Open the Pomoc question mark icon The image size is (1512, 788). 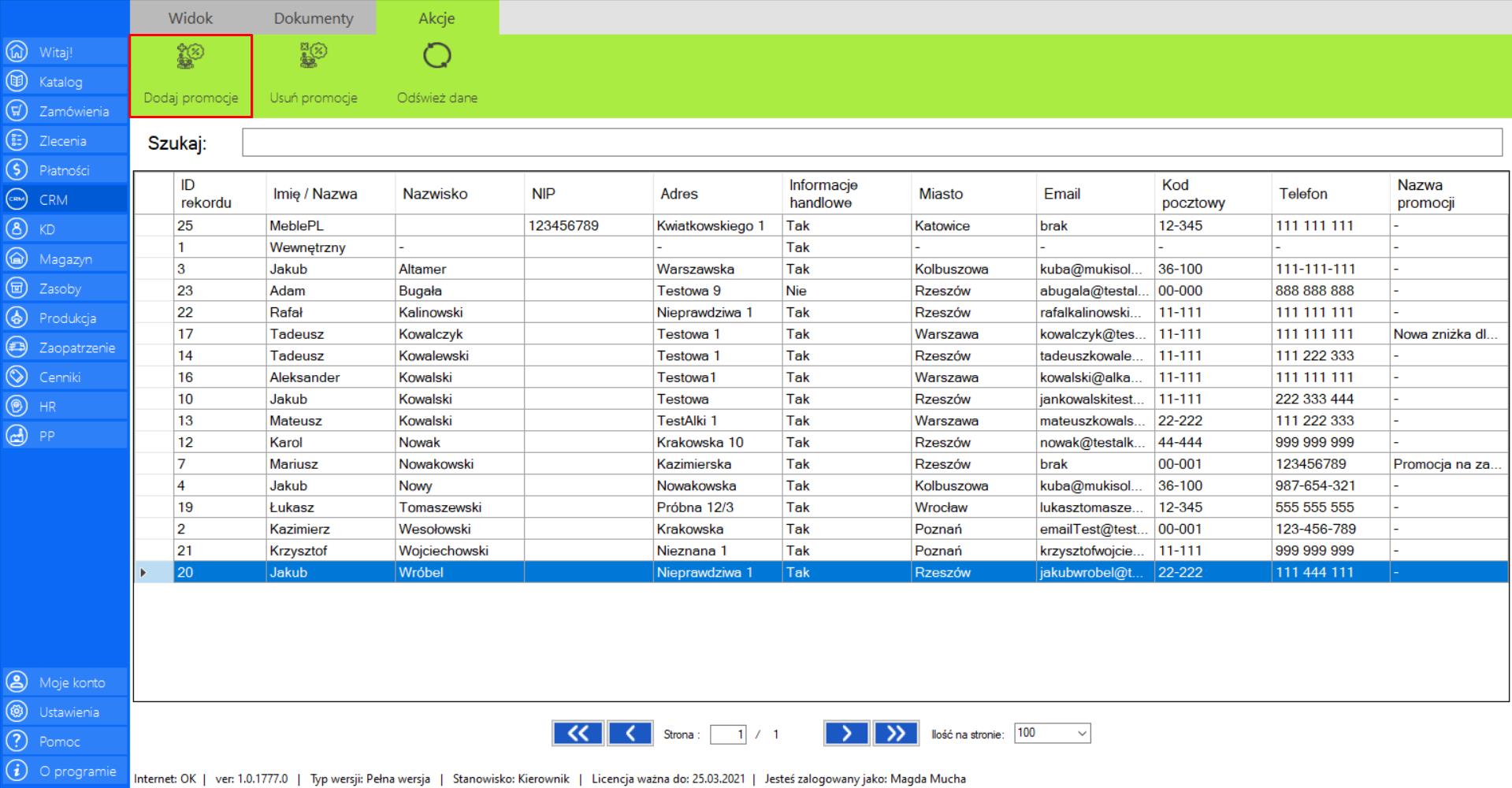pos(17,742)
